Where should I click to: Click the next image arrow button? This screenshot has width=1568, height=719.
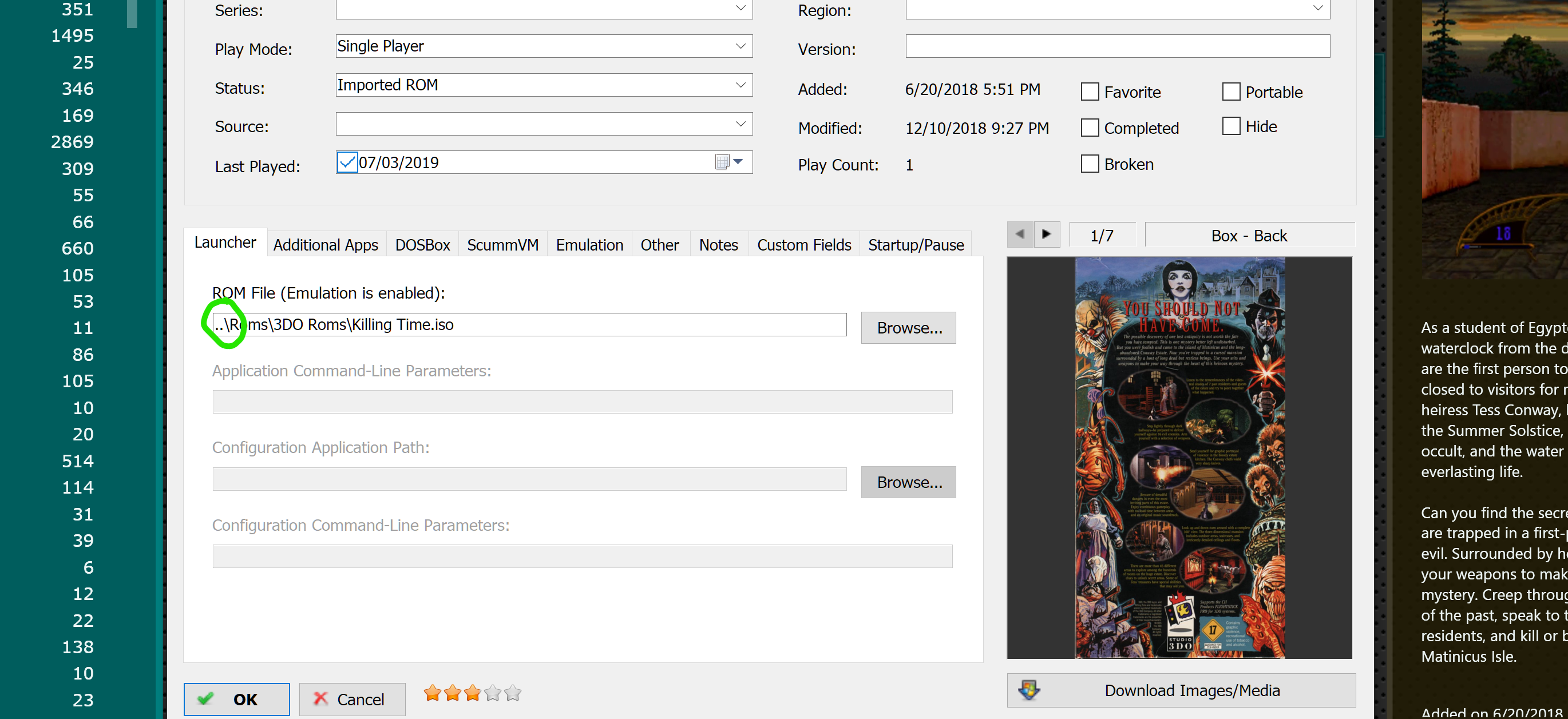pyautogui.click(x=1046, y=234)
